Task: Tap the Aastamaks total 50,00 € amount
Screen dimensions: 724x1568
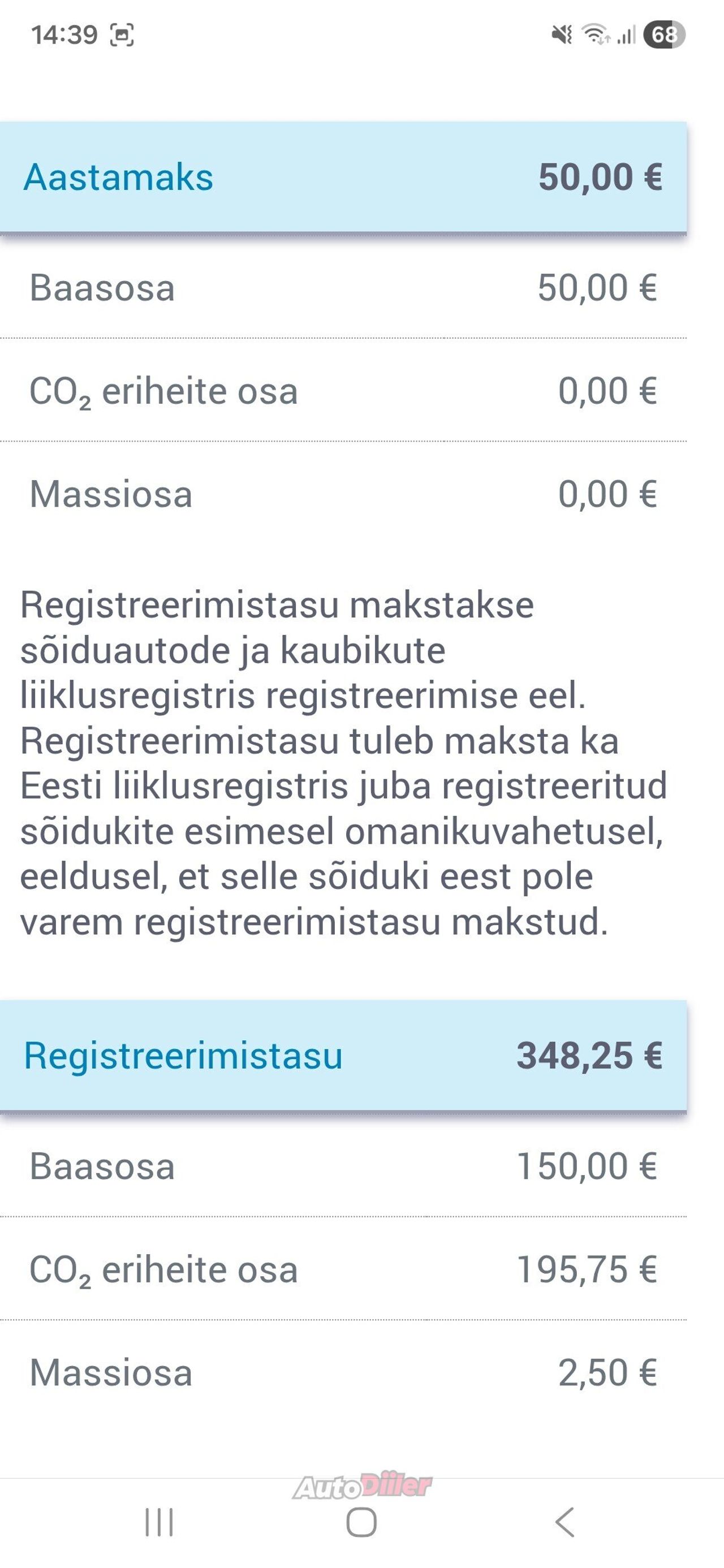Action: 600,177
